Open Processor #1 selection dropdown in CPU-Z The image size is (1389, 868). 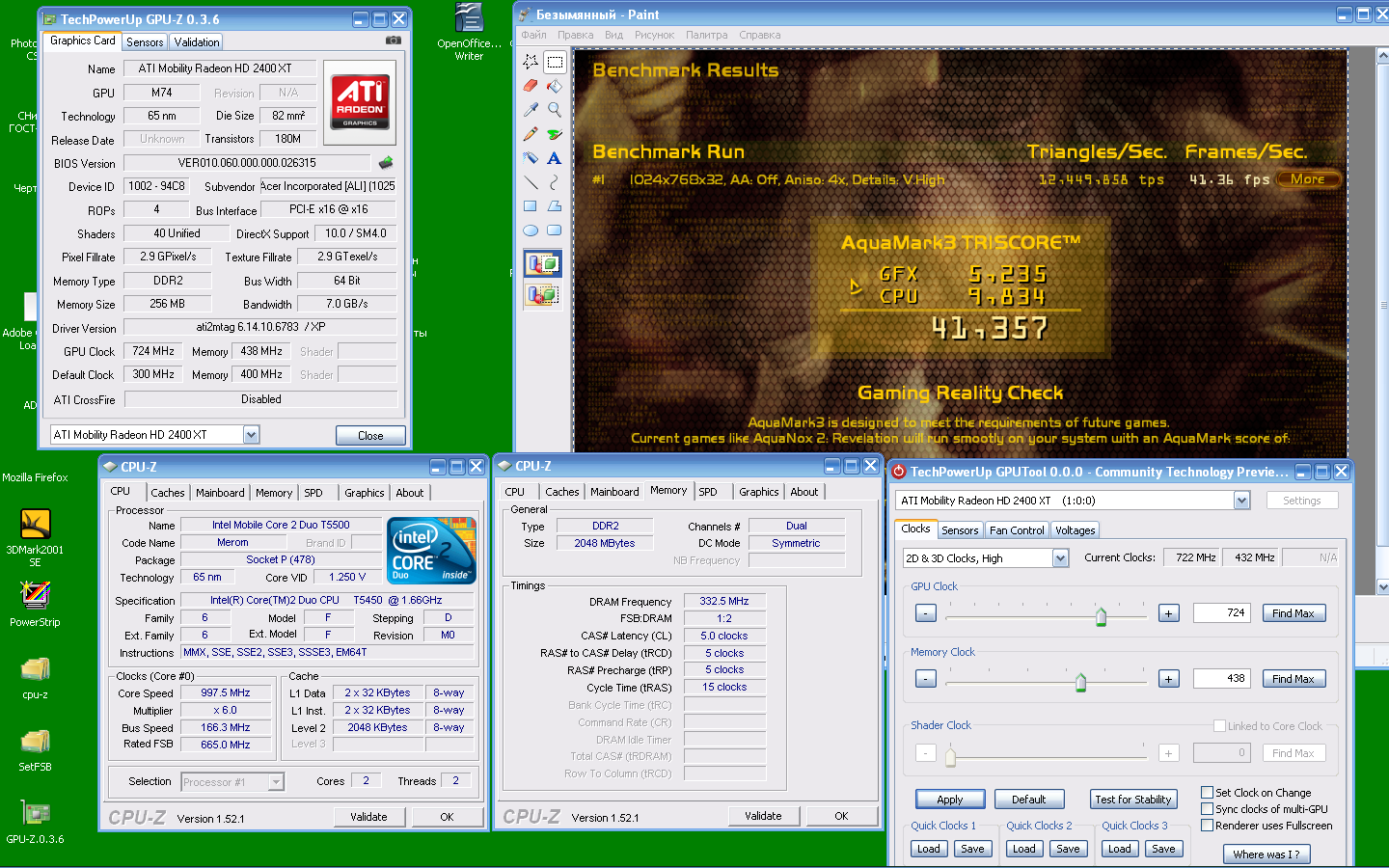pos(276,782)
